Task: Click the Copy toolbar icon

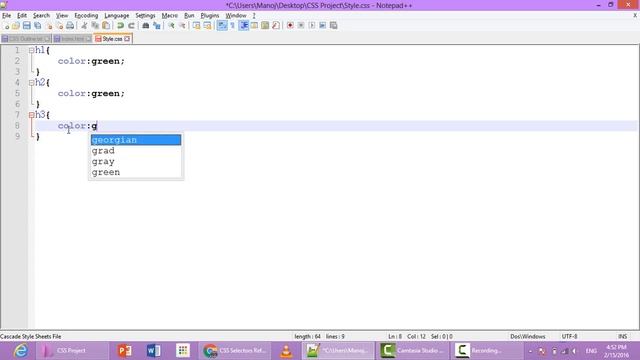Action: pyautogui.click(x=95, y=26)
